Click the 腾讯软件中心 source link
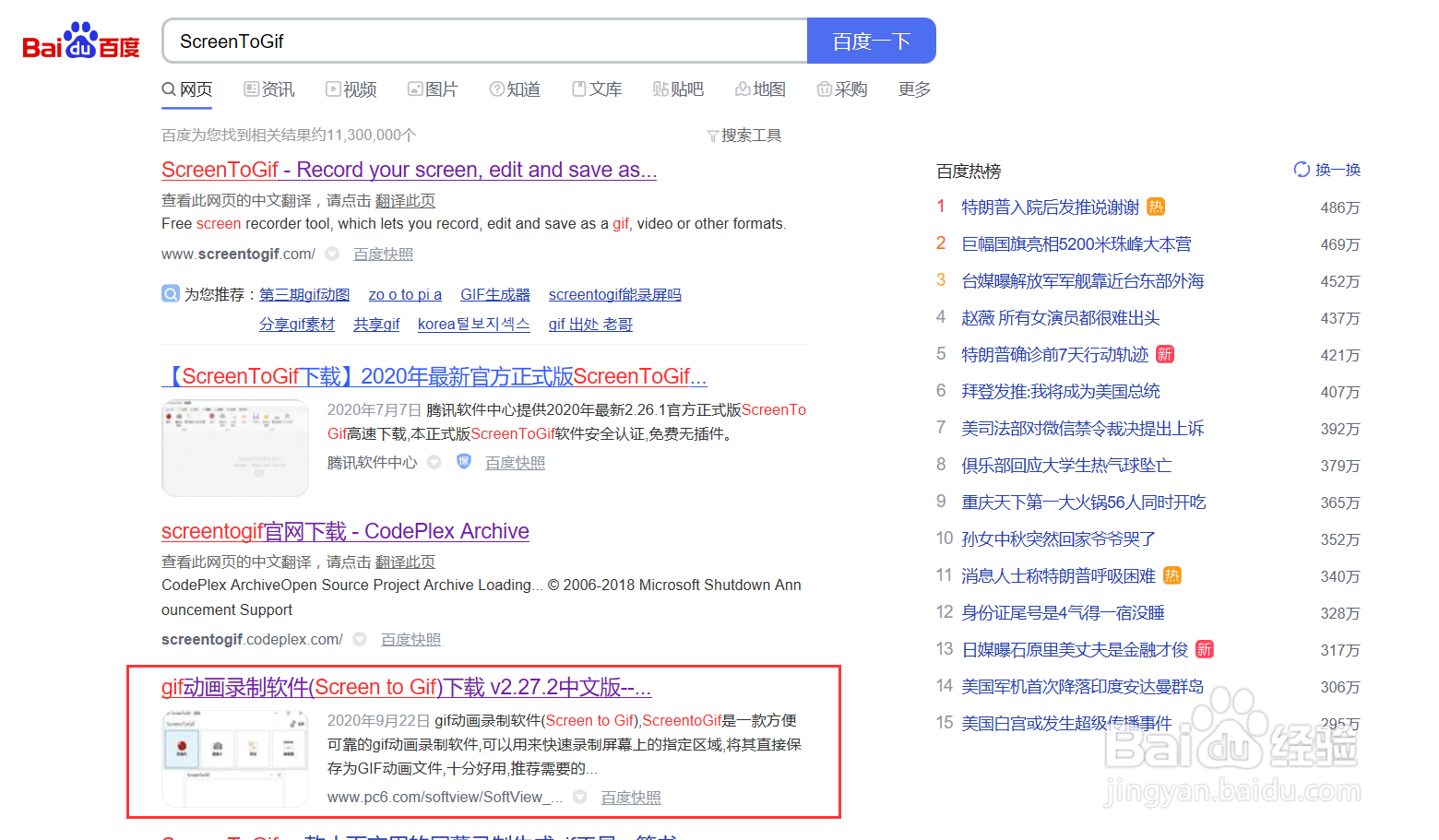The image size is (1439, 840). click(x=372, y=462)
